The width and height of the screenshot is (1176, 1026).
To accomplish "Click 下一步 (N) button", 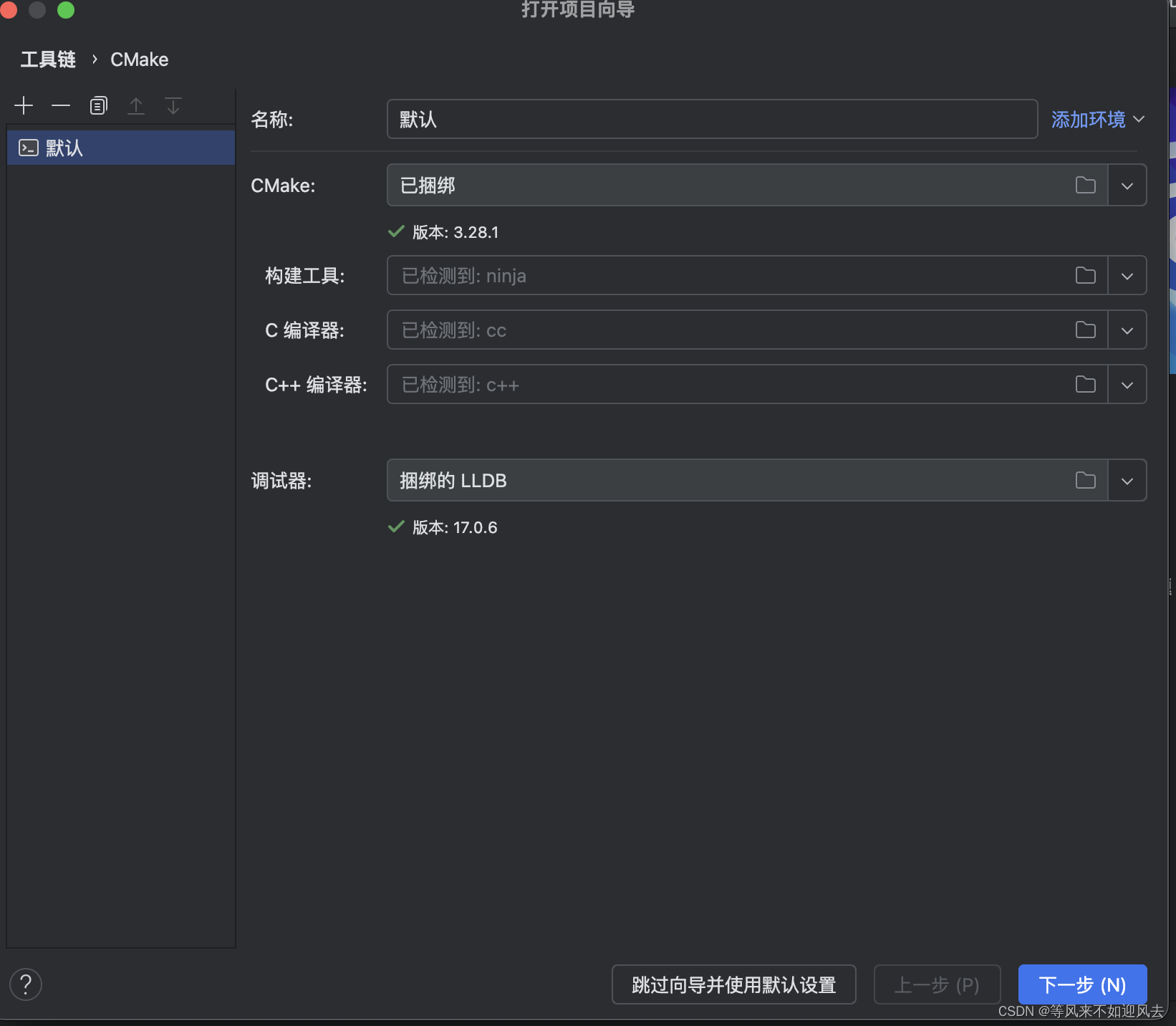I will click(1082, 984).
